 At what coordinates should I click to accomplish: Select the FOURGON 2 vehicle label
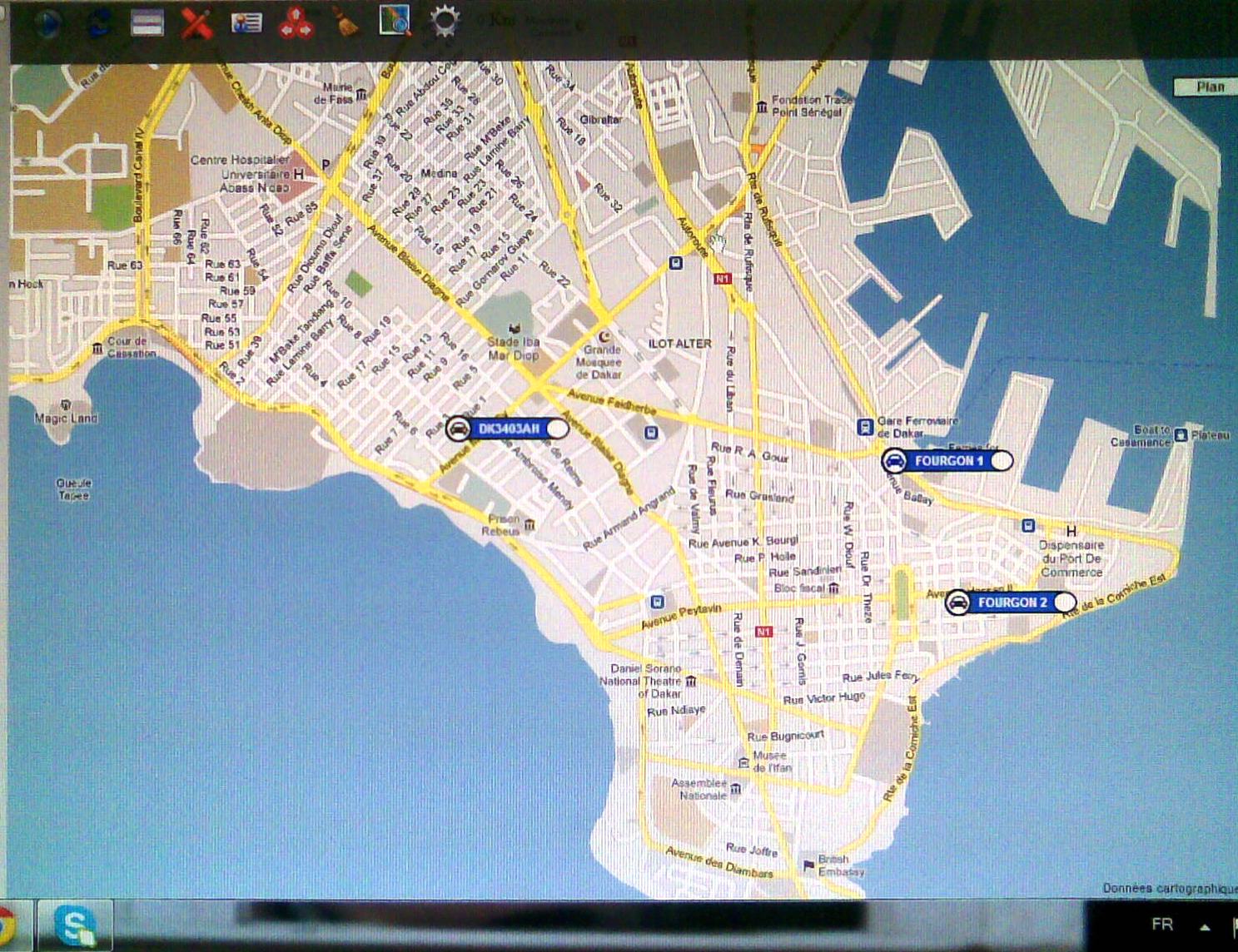click(1012, 602)
